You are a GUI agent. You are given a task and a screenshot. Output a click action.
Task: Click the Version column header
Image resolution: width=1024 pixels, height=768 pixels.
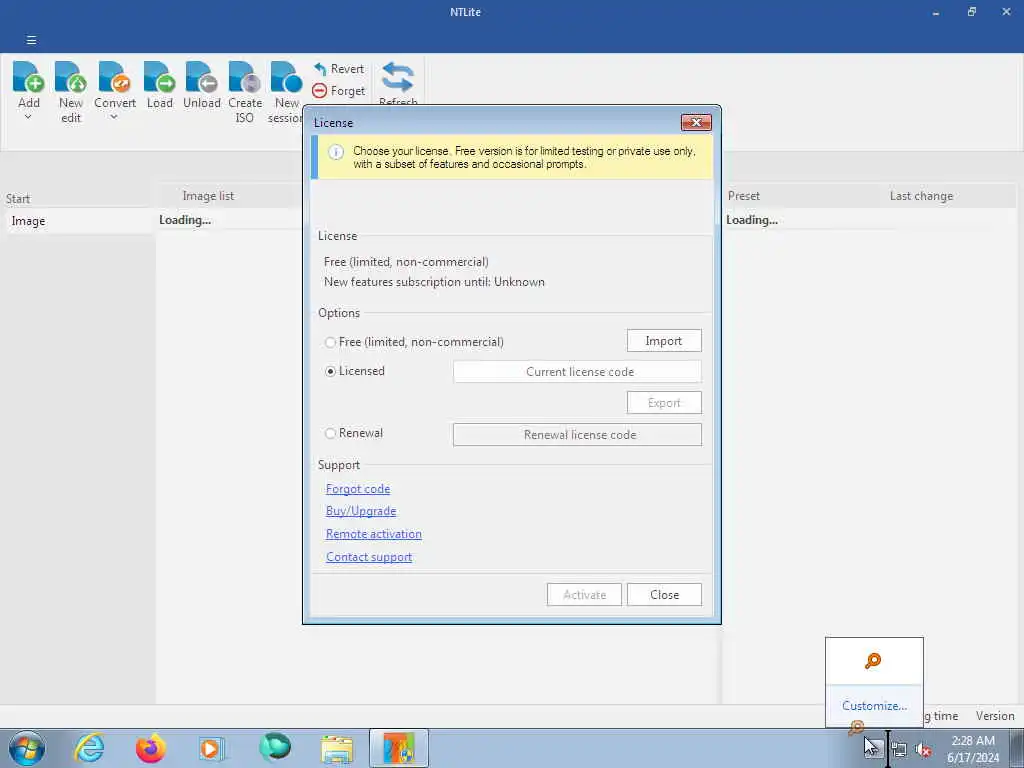point(995,716)
